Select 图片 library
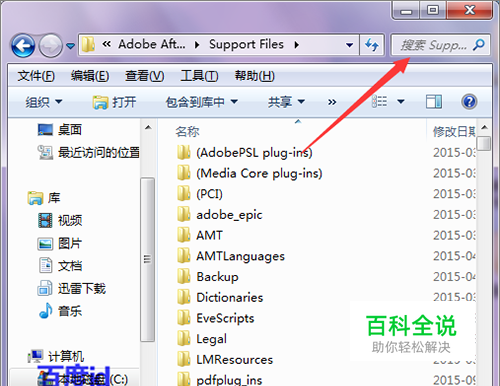 pyautogui.click(x=70, y=243)
